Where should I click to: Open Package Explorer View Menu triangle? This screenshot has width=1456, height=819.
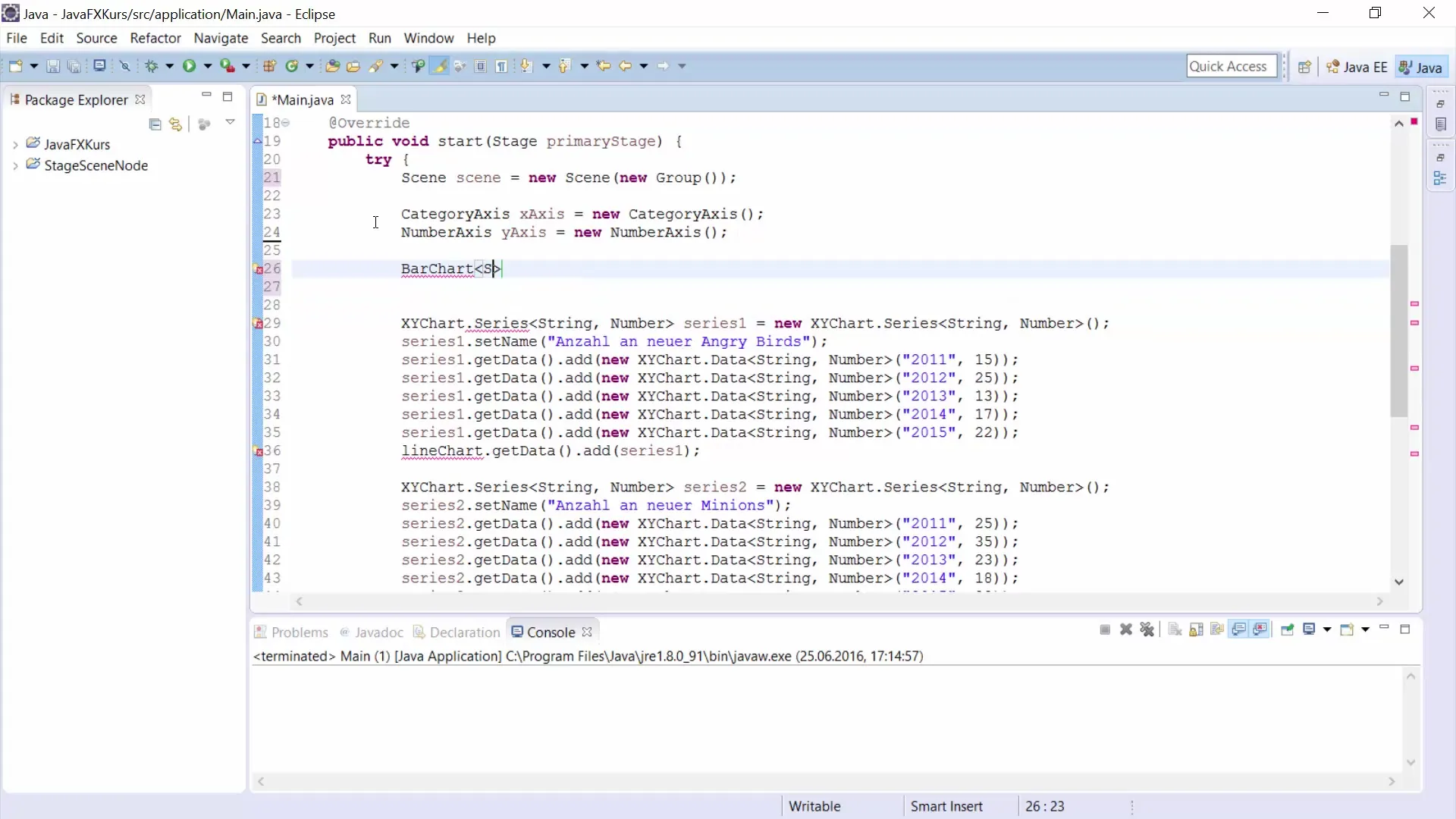coord(230,122)
